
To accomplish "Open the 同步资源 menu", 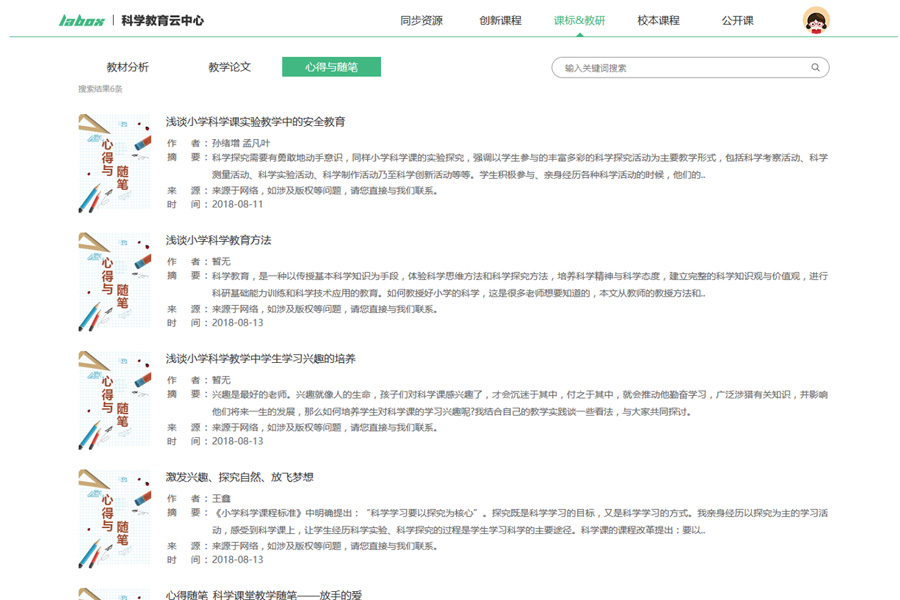I will tap(421, 20).
